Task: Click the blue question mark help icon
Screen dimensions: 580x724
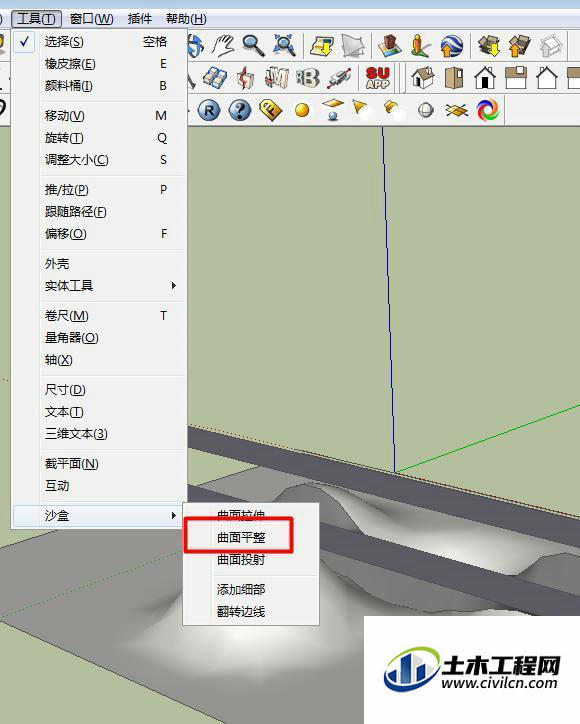Action: pyautogui.click(x=240, y=110)
